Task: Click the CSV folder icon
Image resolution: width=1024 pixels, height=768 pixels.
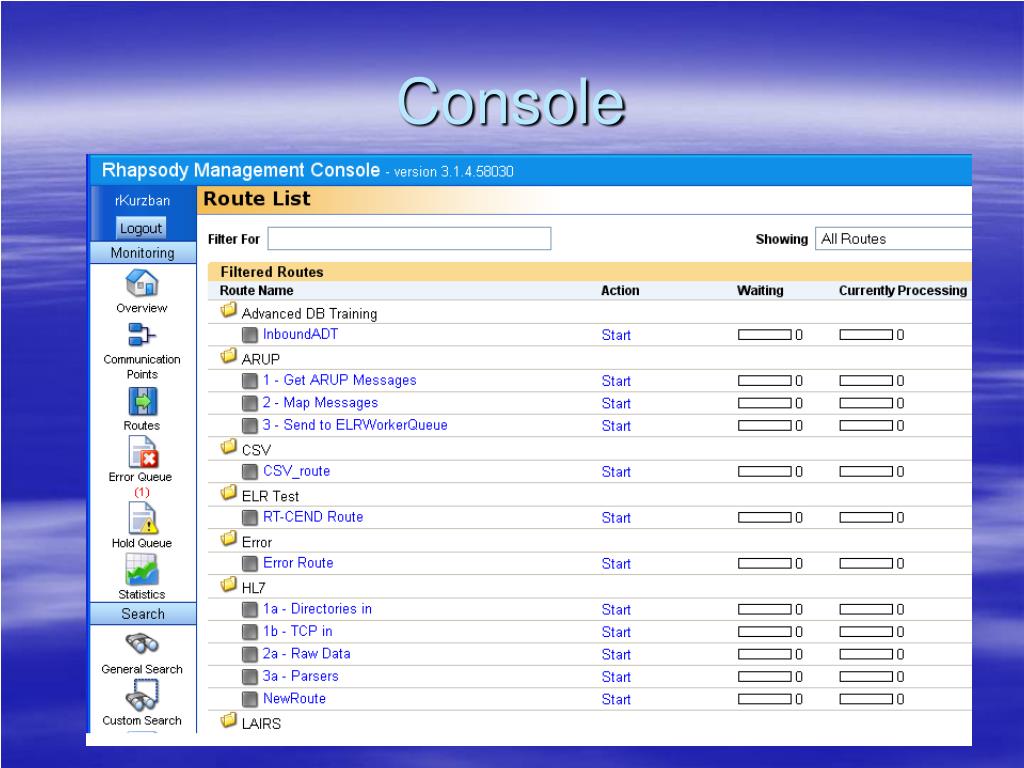Action: [229, 447]
